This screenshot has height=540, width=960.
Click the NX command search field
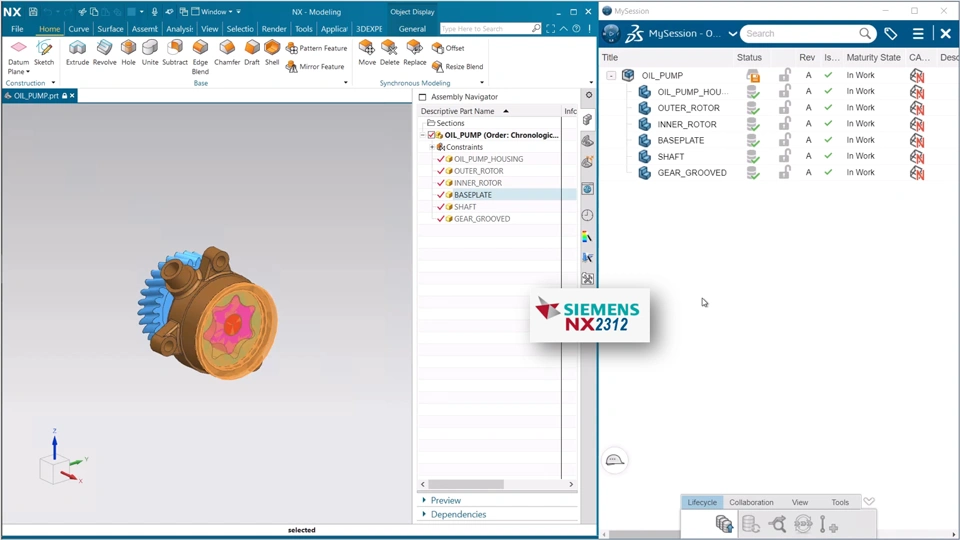click(490, 29)
